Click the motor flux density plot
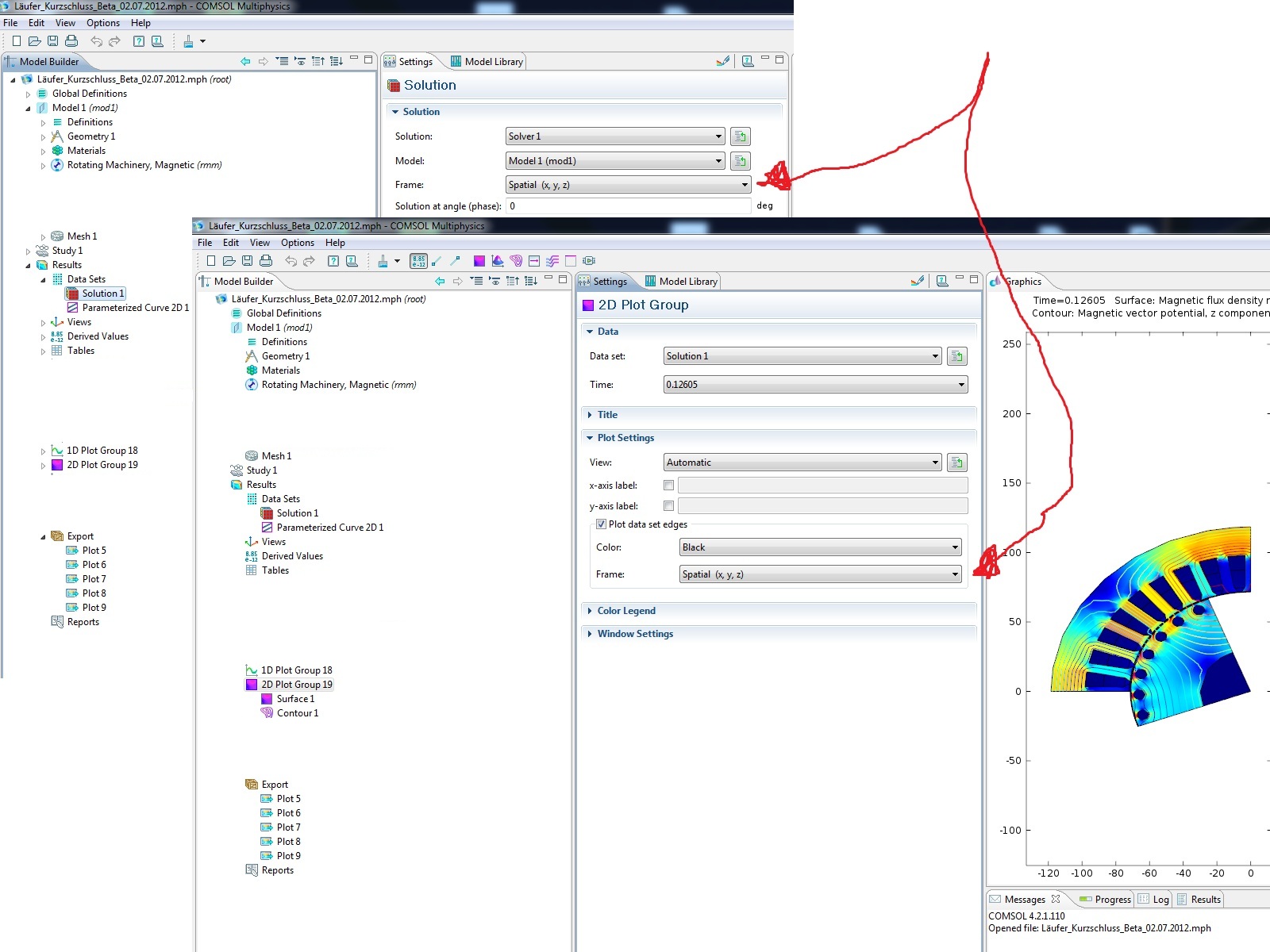Image resolution: width=1270 pixels, height=952 pixels. click(x=1151, y=627)
